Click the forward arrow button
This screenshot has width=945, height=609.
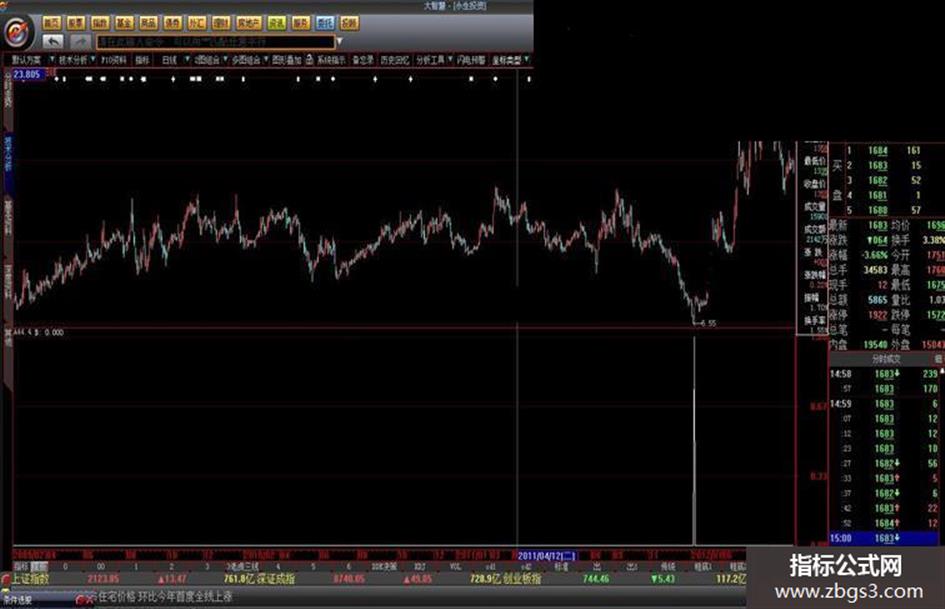[x=80, y=42]
